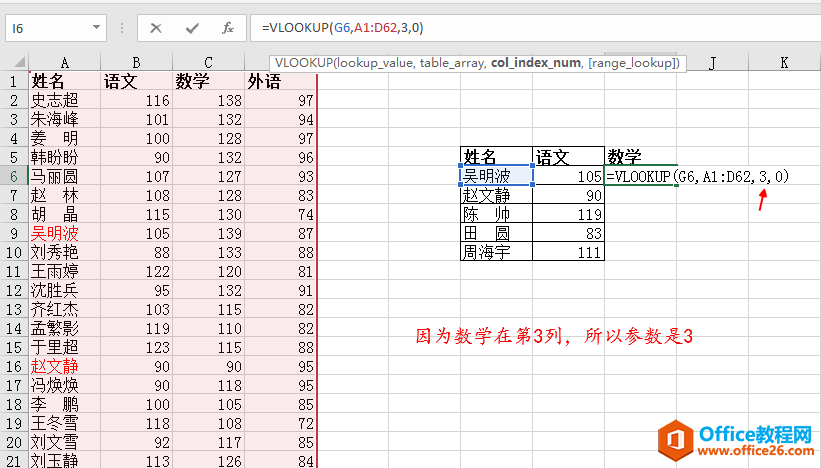Select row 1 header

[14, 82]
